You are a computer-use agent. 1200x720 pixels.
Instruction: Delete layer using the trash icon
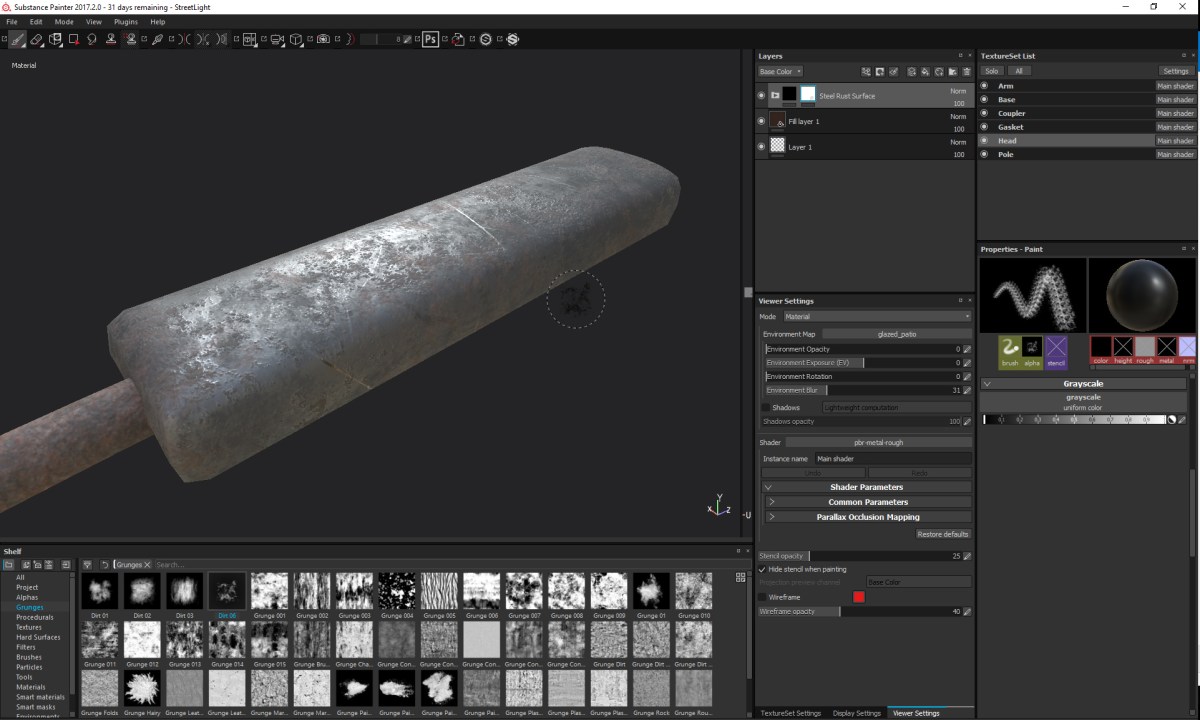coord(967,71)
